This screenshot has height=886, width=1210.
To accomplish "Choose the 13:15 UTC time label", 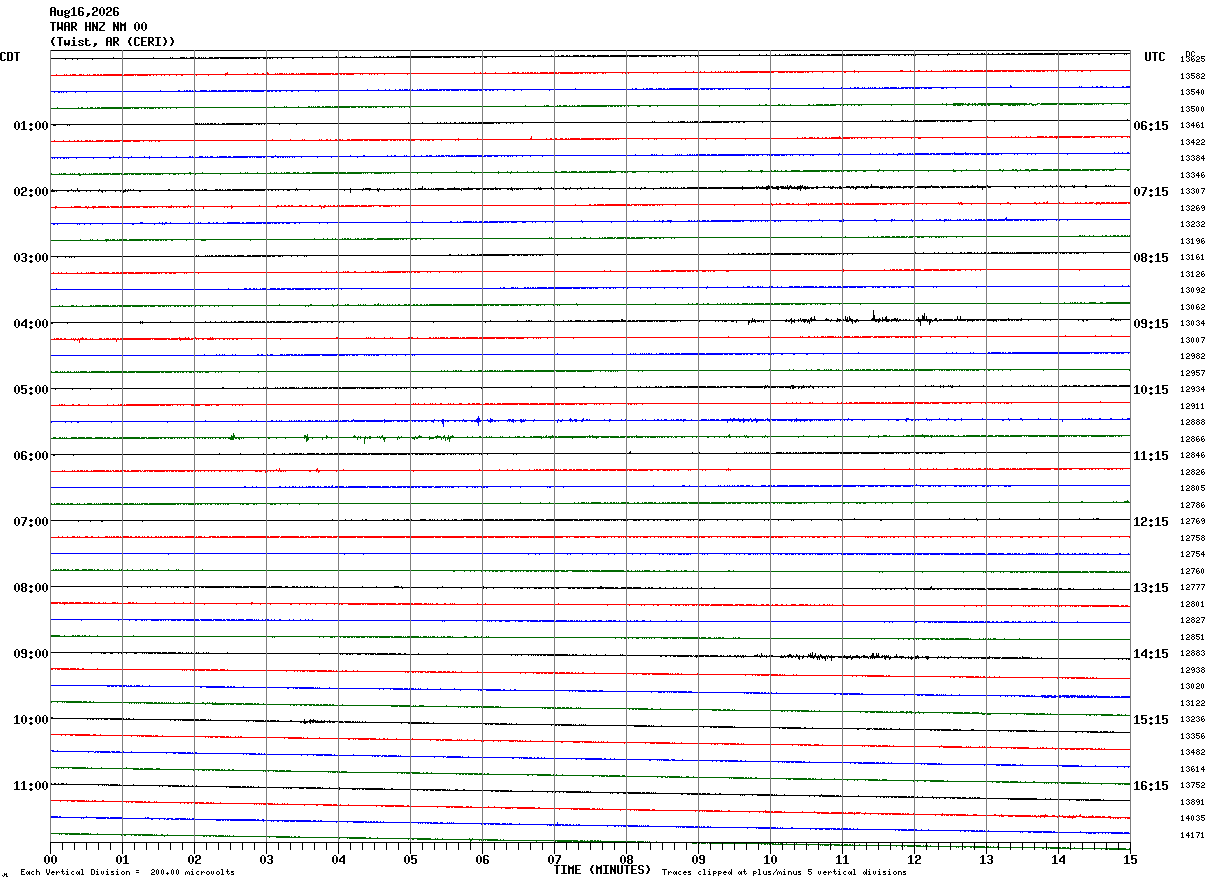I will pos(1151,588).
